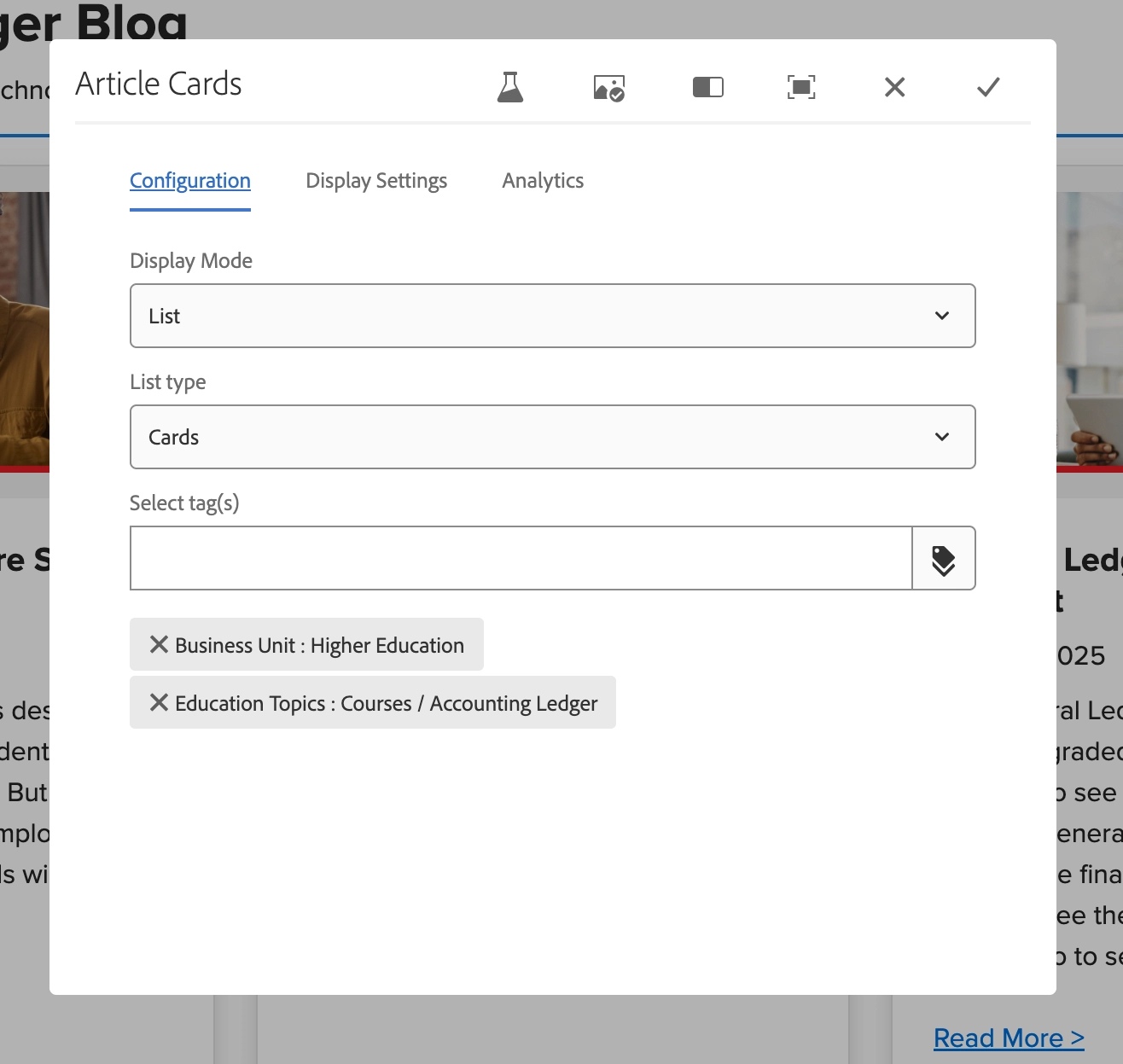Expand the Display Mode dropdown showing List

tap(552, 316)
